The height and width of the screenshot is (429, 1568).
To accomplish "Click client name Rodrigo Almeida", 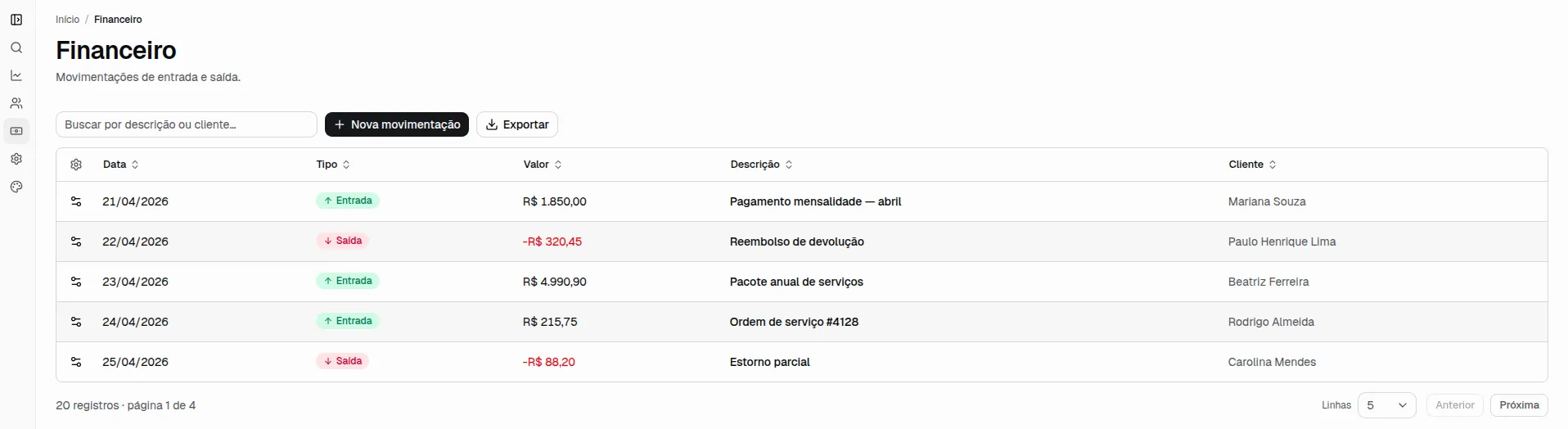I will pyautogui.click(x=1271, y=322).
